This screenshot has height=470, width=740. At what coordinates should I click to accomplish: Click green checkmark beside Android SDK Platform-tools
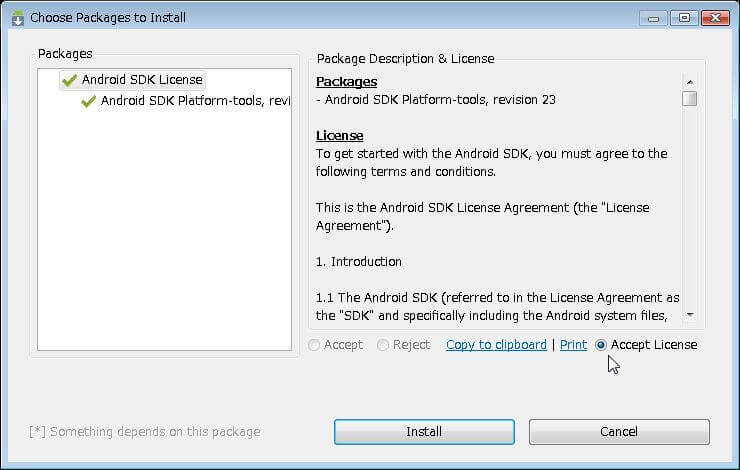pos(88,100)
